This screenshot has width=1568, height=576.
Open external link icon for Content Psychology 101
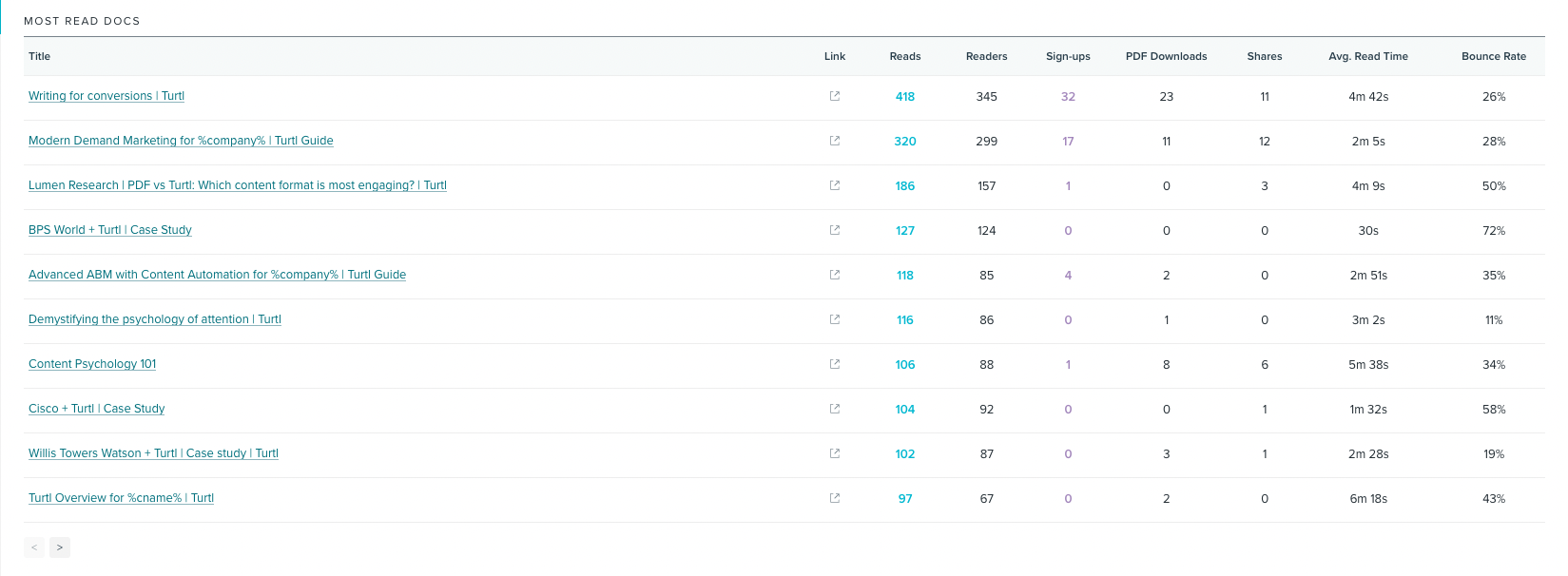tap(835, 364)
